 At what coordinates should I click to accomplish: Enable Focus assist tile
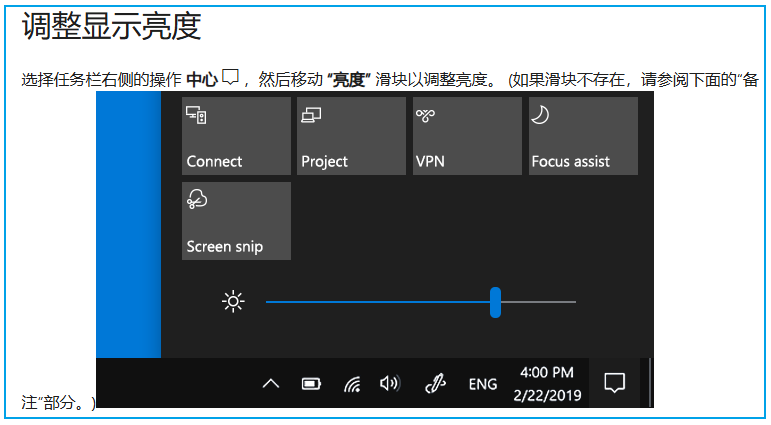582,136
